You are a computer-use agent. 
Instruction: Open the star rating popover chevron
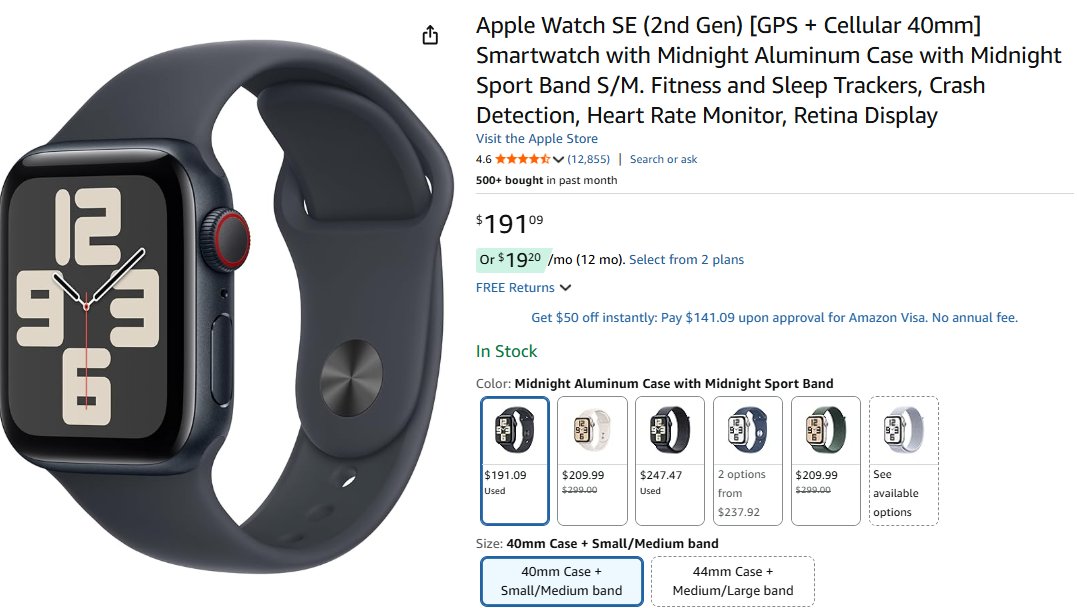pos(558,159)
